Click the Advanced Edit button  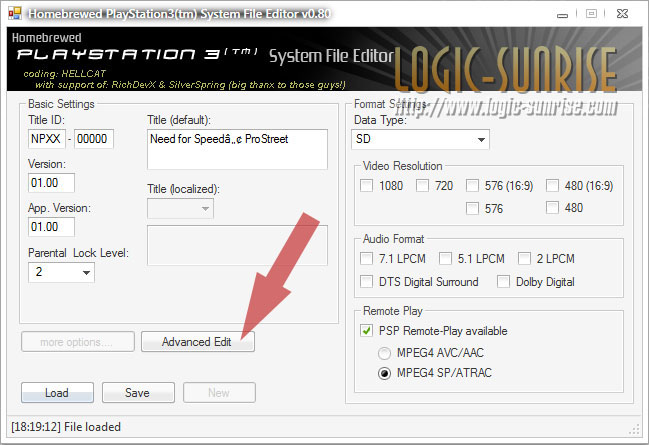click(x=198, y=342)
